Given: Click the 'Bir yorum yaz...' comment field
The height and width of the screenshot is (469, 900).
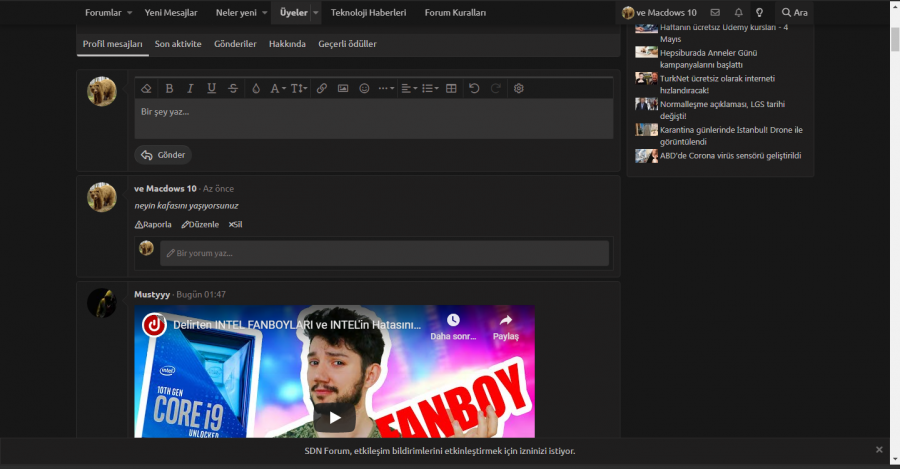Looking at the screenshot, I should coord(385,253).
